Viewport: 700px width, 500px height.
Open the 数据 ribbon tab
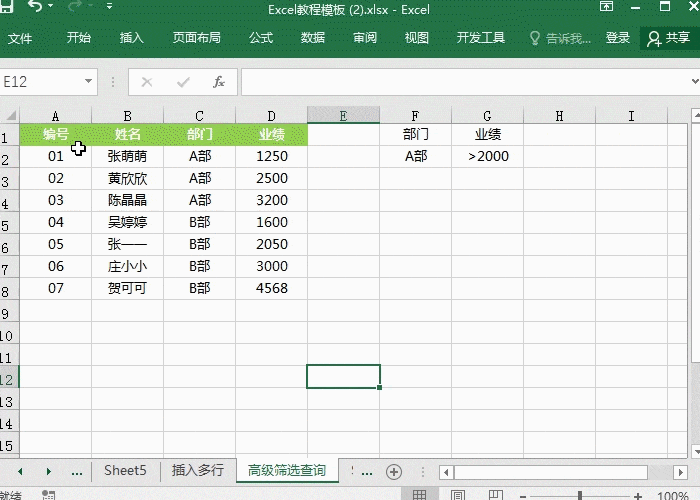(x=312, y=38)
